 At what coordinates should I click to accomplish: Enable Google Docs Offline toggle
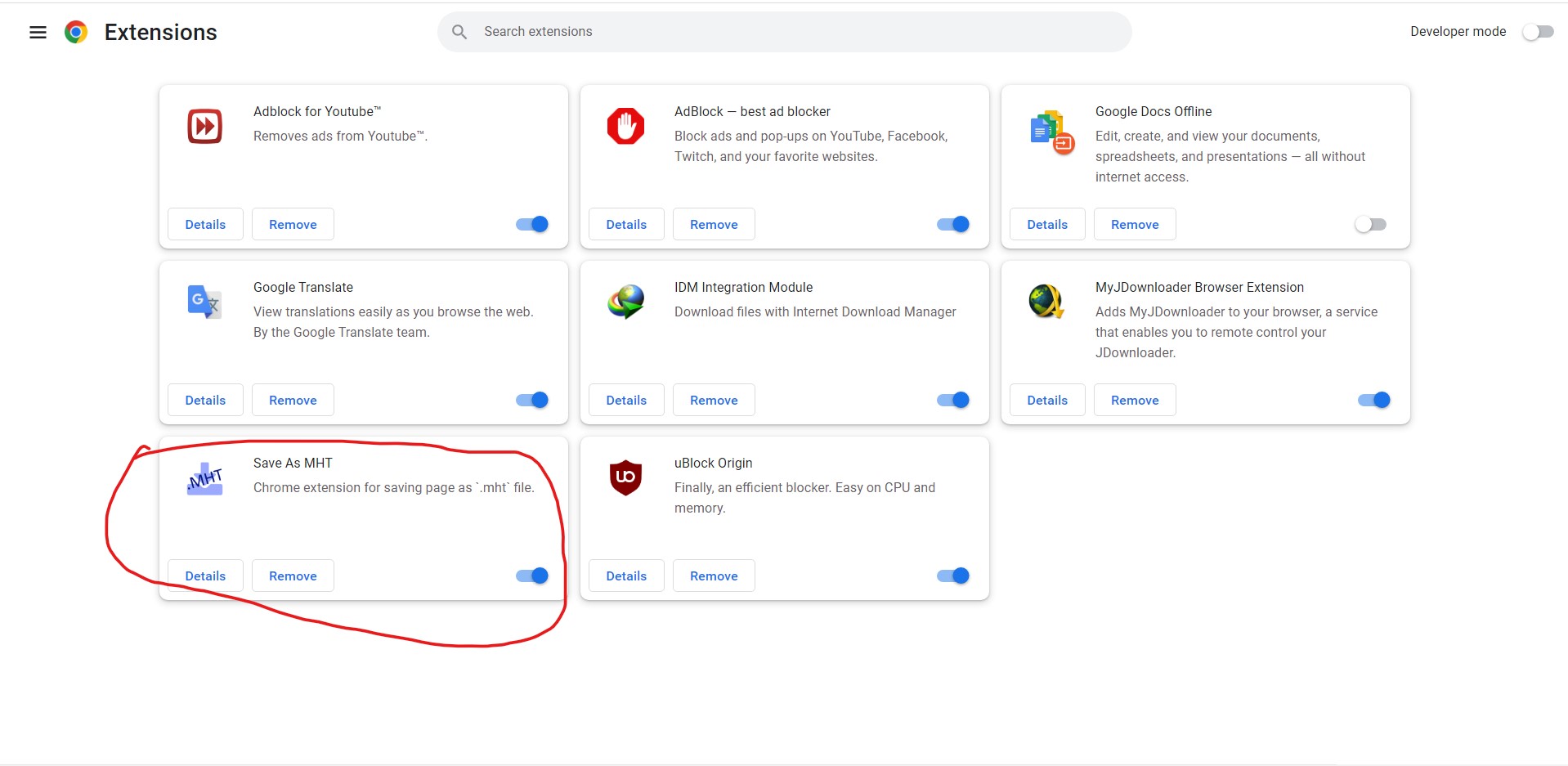click(x=1371, y=224)
